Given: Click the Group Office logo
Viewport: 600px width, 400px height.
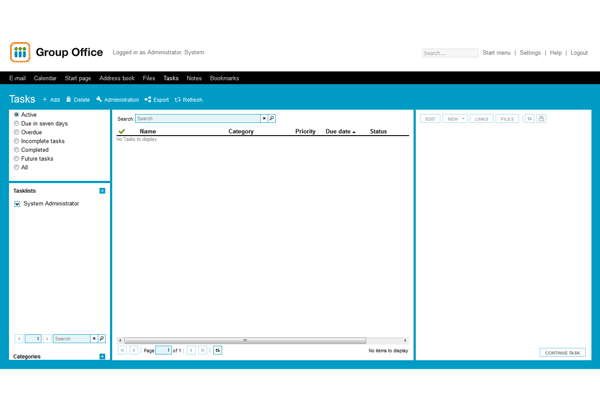Looking at the screenshot, I should click(20, 53).
